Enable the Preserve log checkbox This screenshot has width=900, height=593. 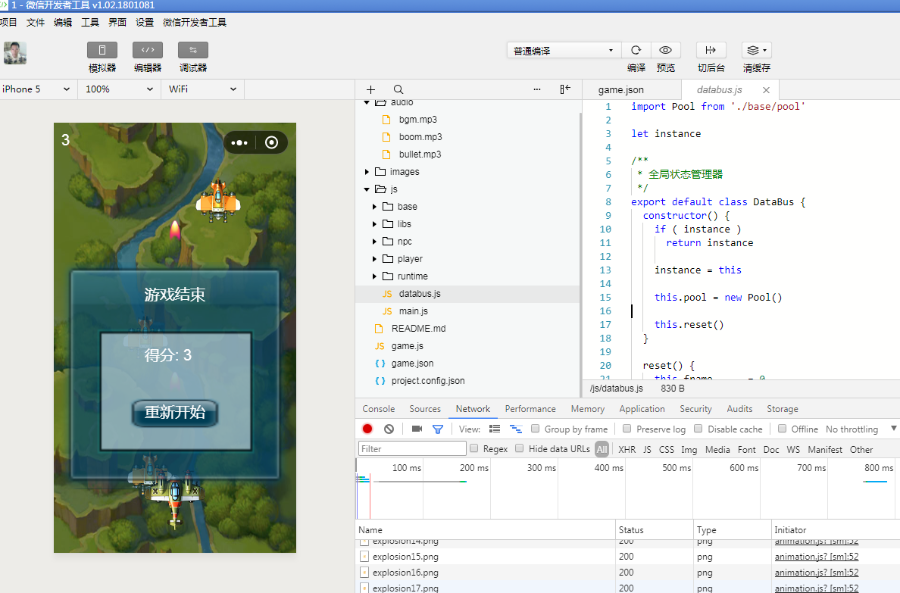pyautogui.click(x=628, y=429)
